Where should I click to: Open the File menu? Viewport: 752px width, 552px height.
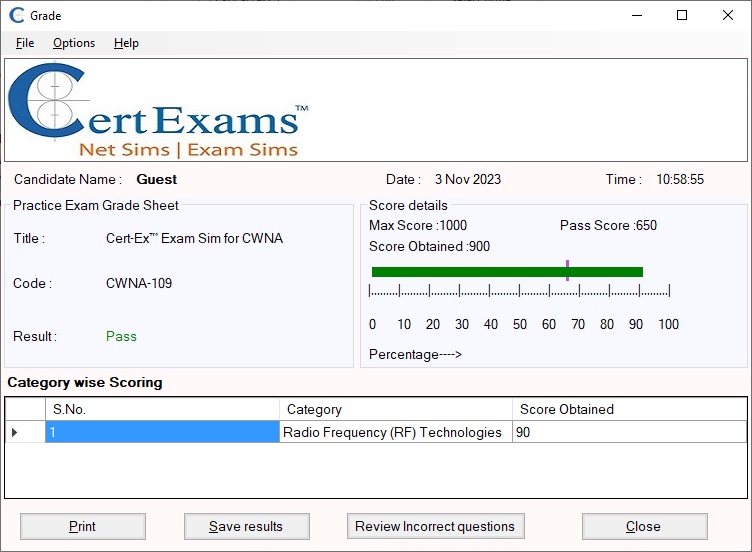(x=24, y=43)
